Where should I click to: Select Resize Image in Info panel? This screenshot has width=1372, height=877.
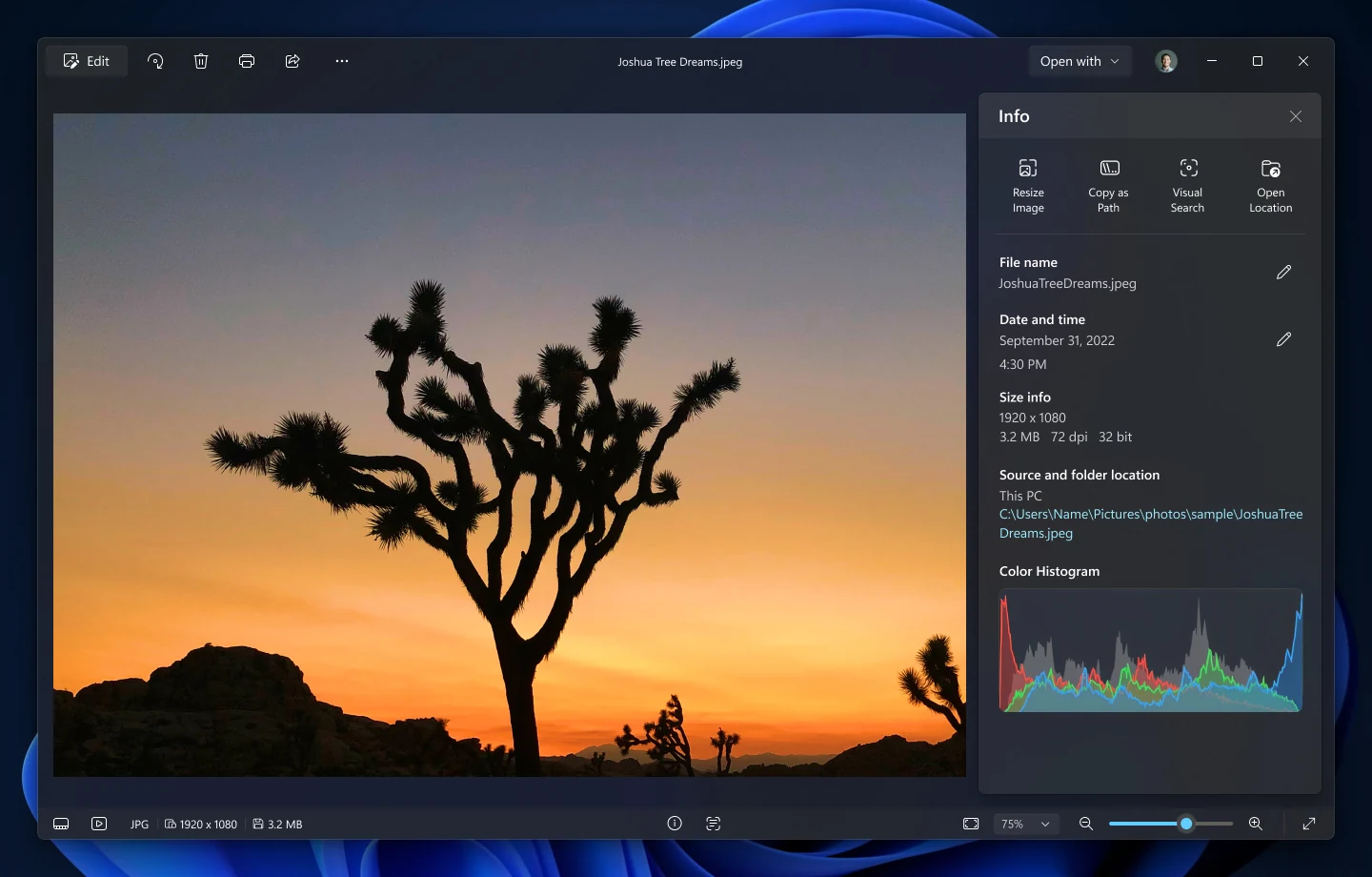[1028, 186]
